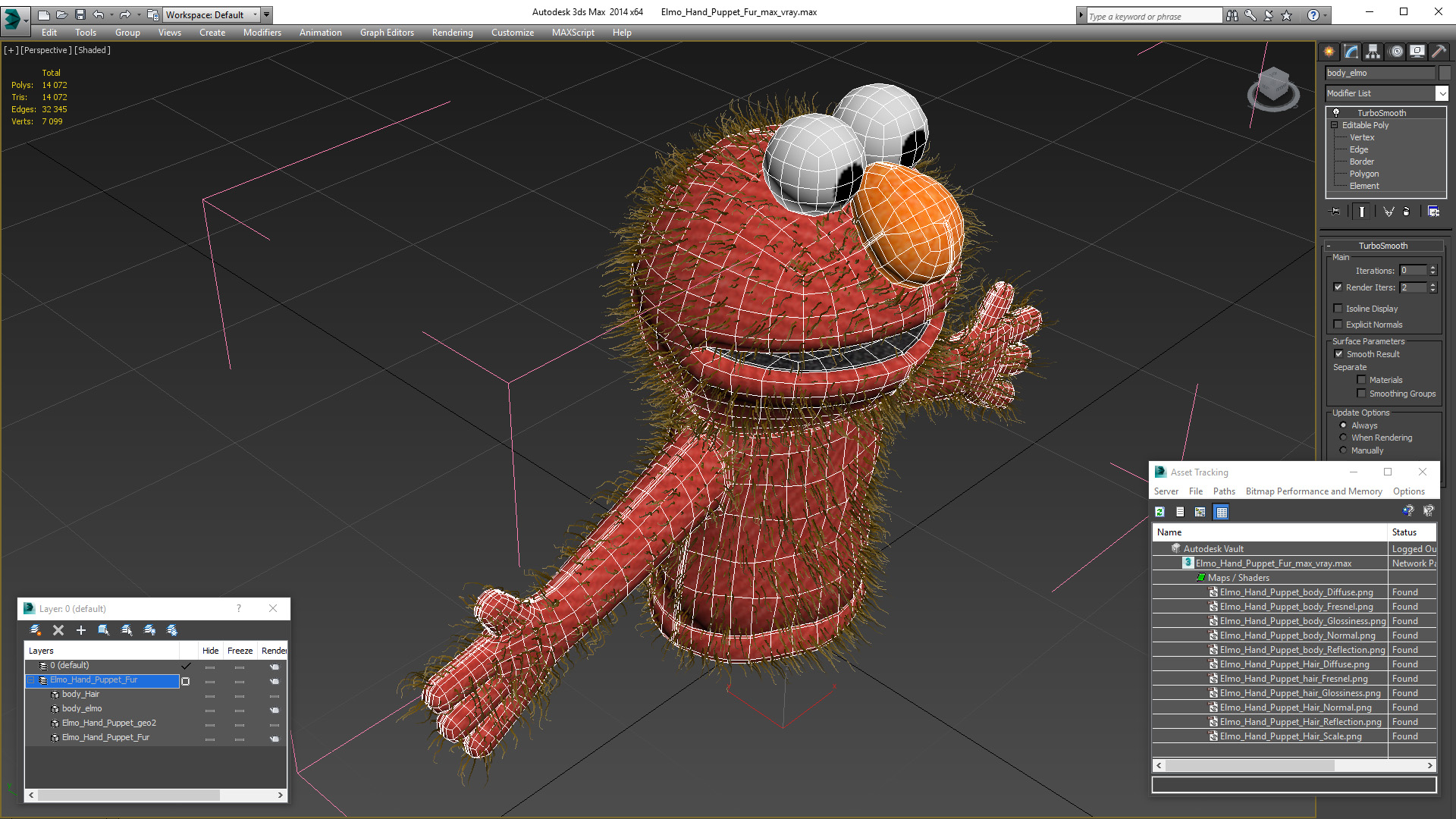1456x819 pixels.
Task: Click the Undo arrow icon
Action: (99, 14)
